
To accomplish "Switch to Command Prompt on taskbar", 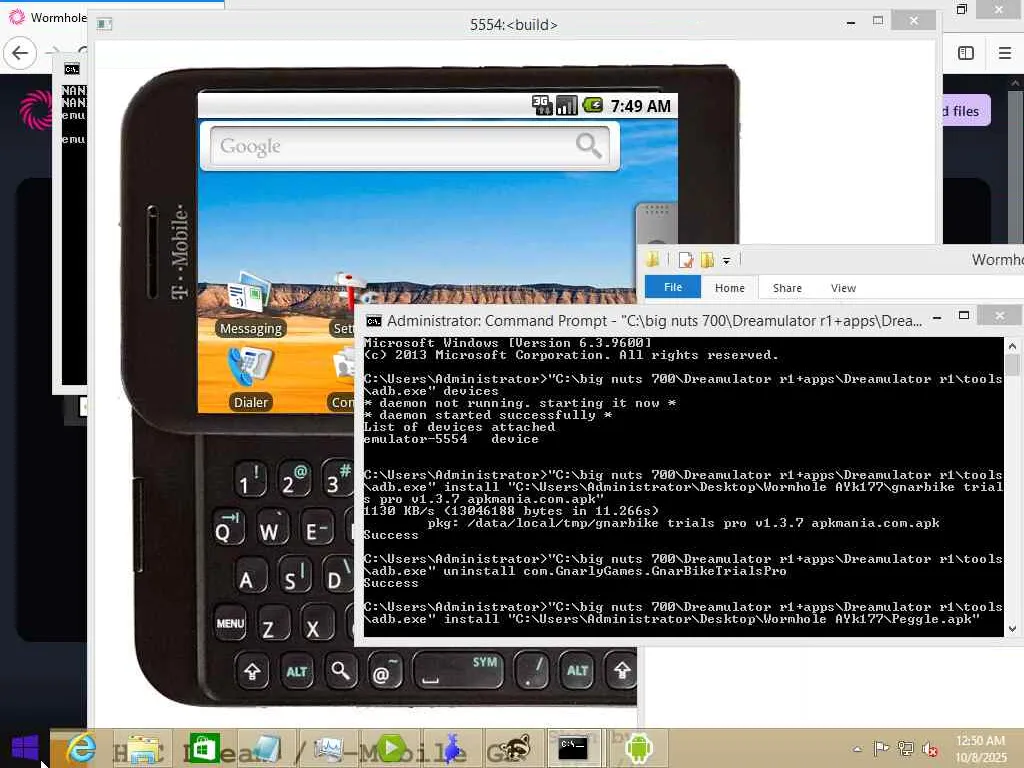I will tap(573, 748).
